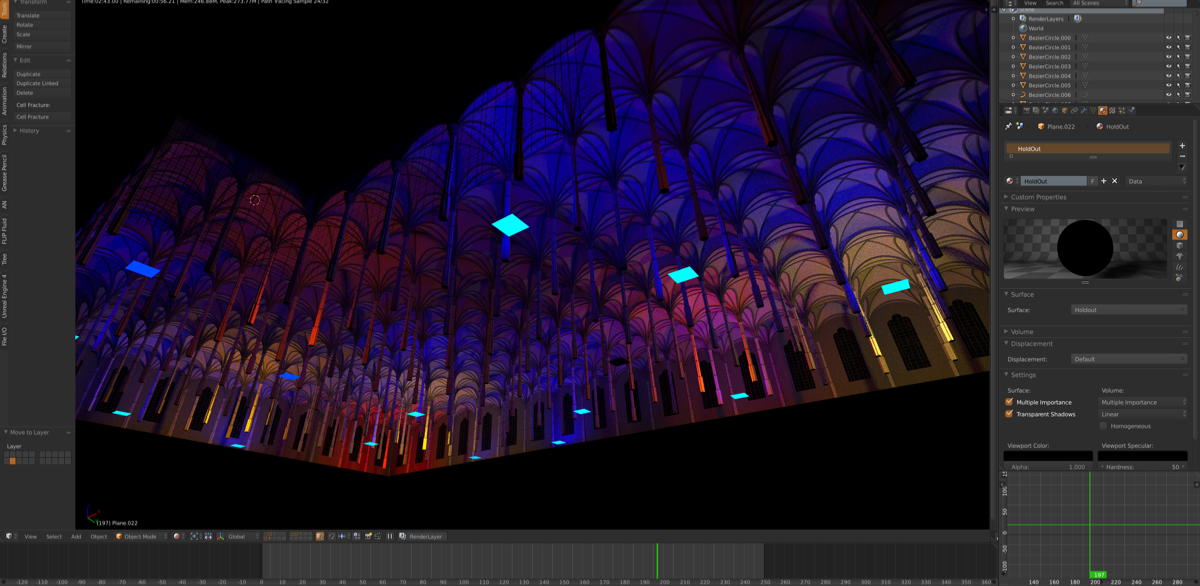Click the Delete button in Edit panel

[x=40, y=93]
